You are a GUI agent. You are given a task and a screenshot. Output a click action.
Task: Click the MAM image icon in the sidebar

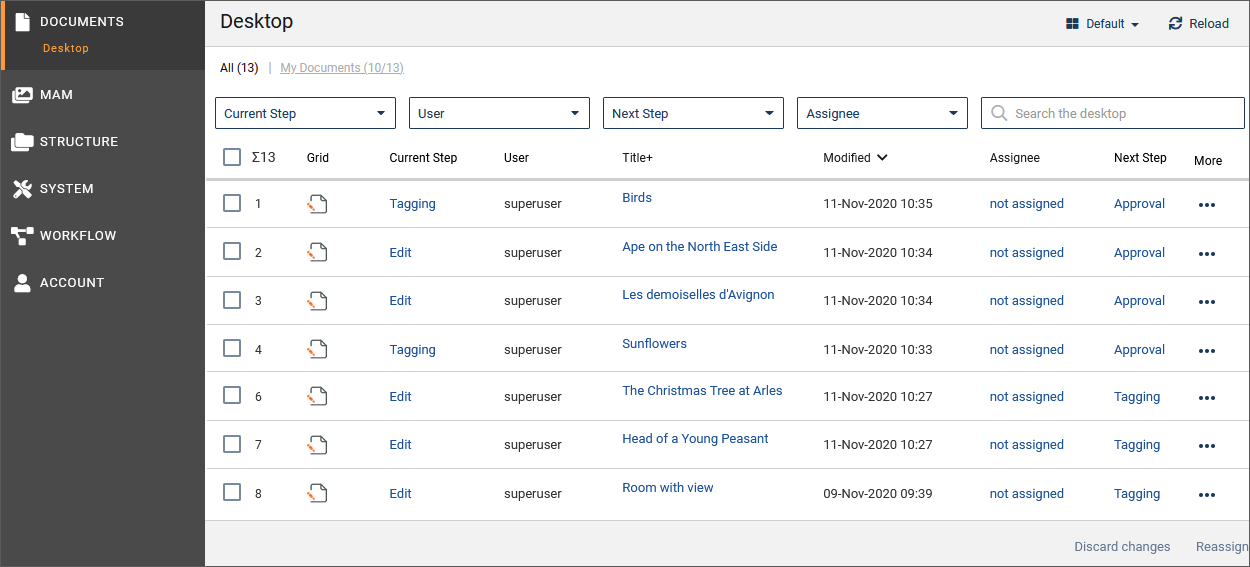pos(22,95)
